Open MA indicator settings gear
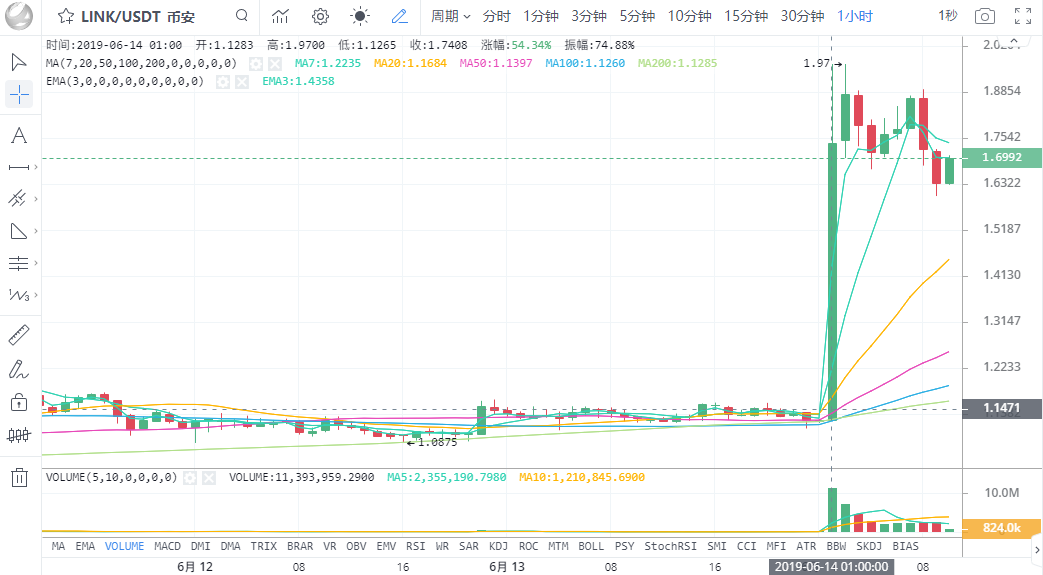1043x575 pixels. click(255, 64)
